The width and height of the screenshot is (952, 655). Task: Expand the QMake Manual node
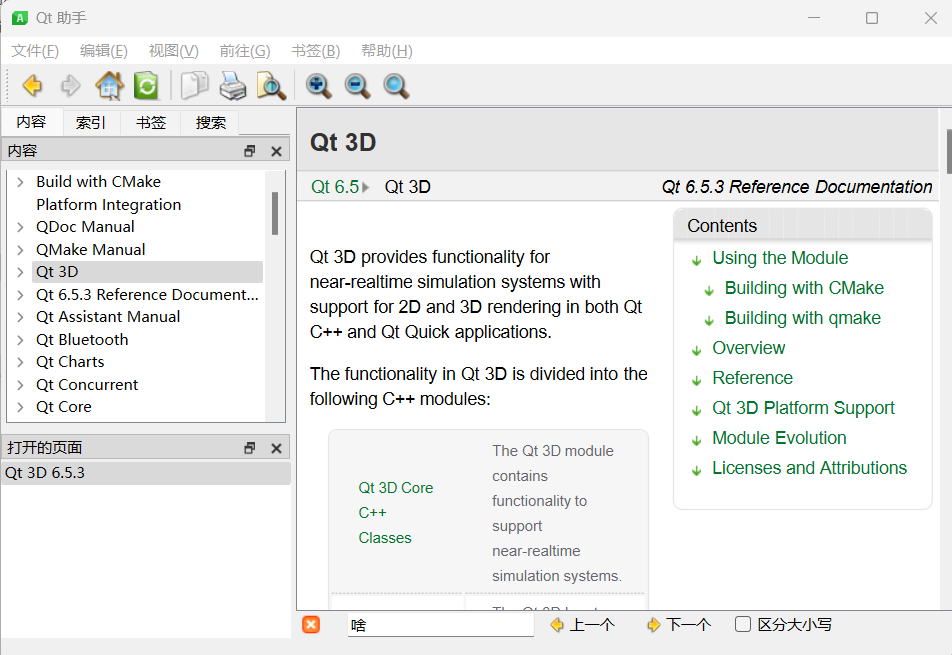click(x=21, y=250)
